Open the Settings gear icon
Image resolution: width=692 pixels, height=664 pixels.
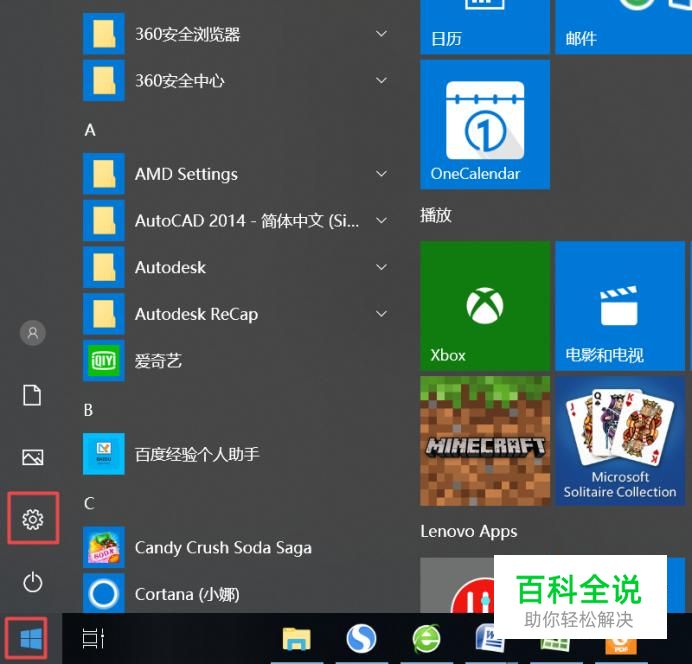coord(33,519)
